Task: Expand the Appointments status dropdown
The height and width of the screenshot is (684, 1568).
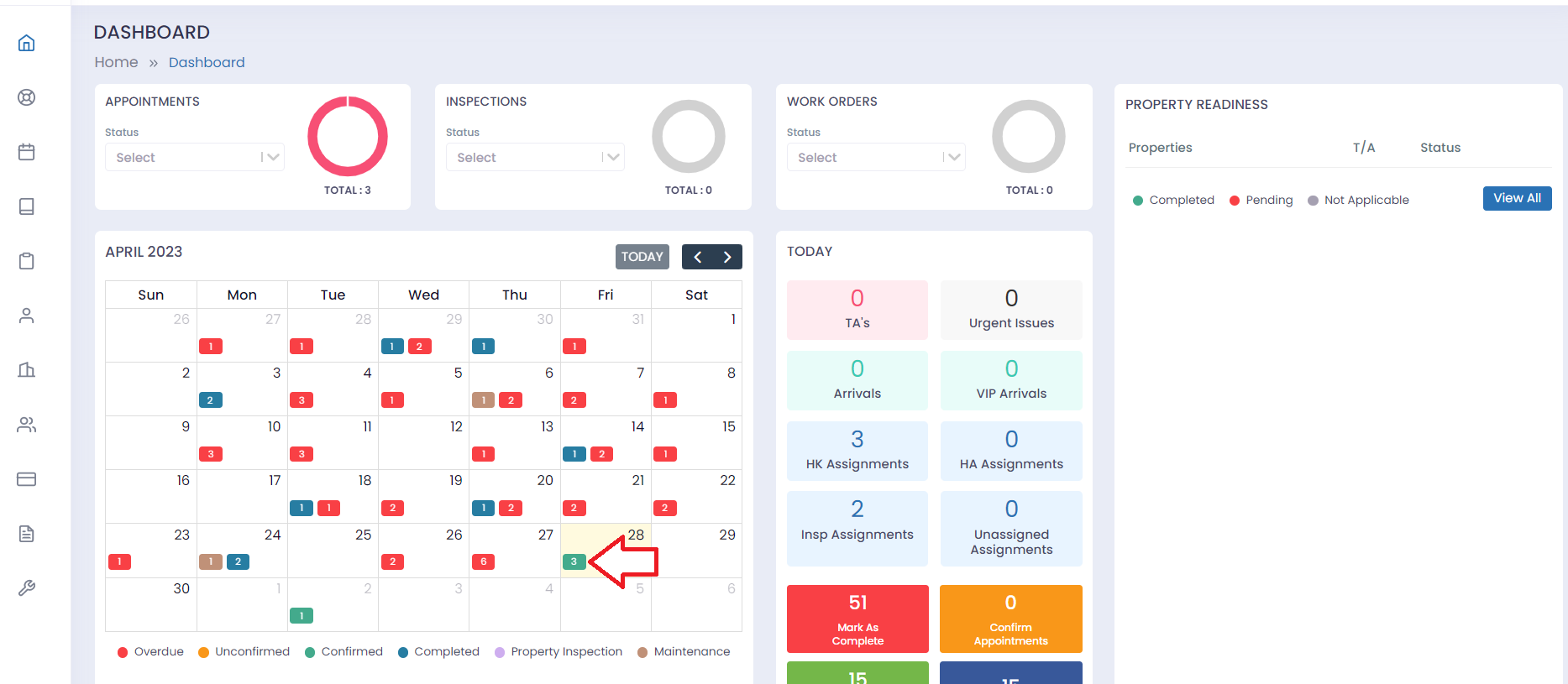Action: pyautogui.click(x=194, y=158)
